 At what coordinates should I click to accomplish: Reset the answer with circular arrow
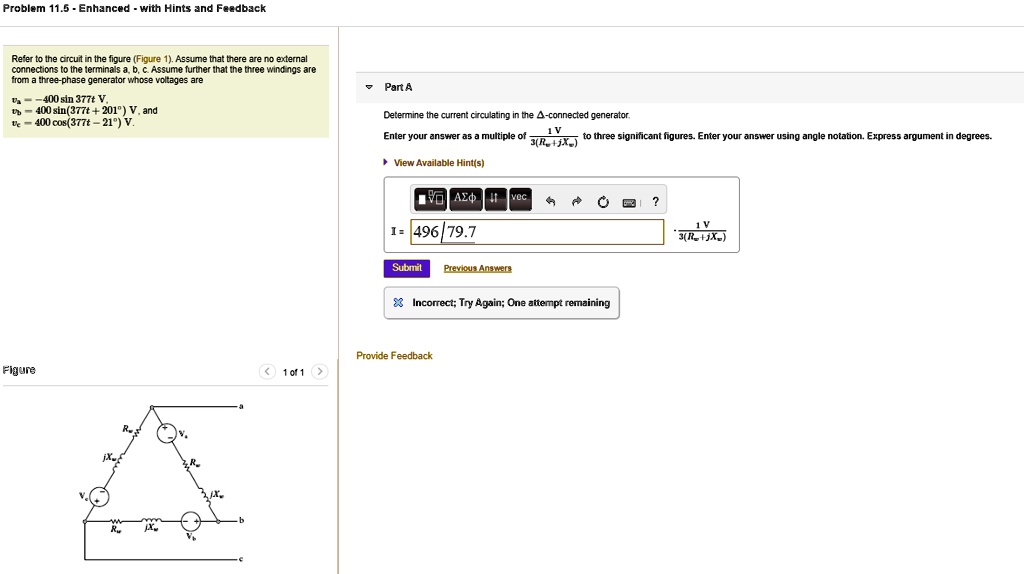(x=603, y=201)
